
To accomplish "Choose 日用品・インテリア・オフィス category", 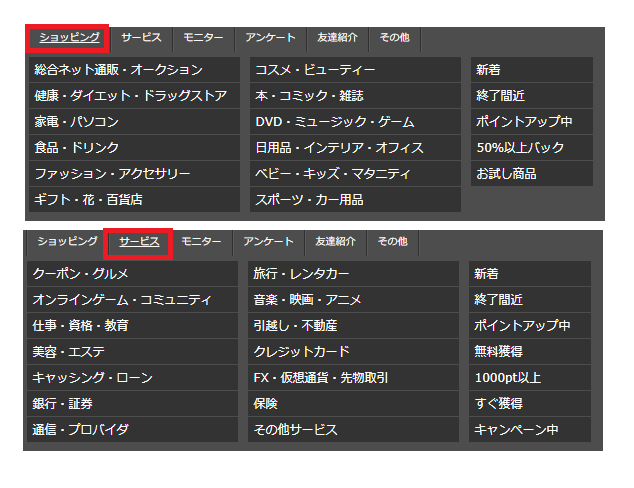I will pos(355,148).
